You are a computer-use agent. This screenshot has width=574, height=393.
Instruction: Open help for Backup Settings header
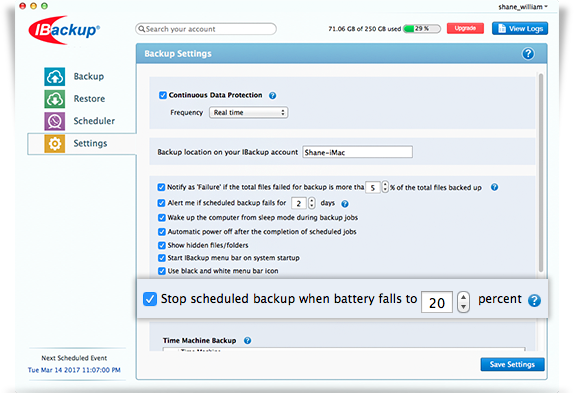(528, 54)
